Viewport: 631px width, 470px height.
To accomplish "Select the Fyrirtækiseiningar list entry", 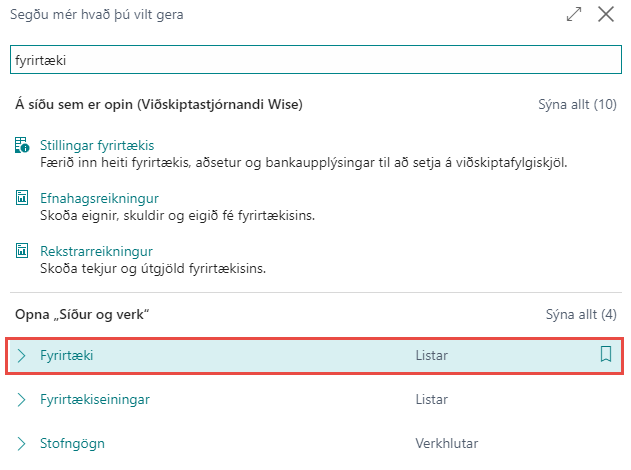I will 95,400.
